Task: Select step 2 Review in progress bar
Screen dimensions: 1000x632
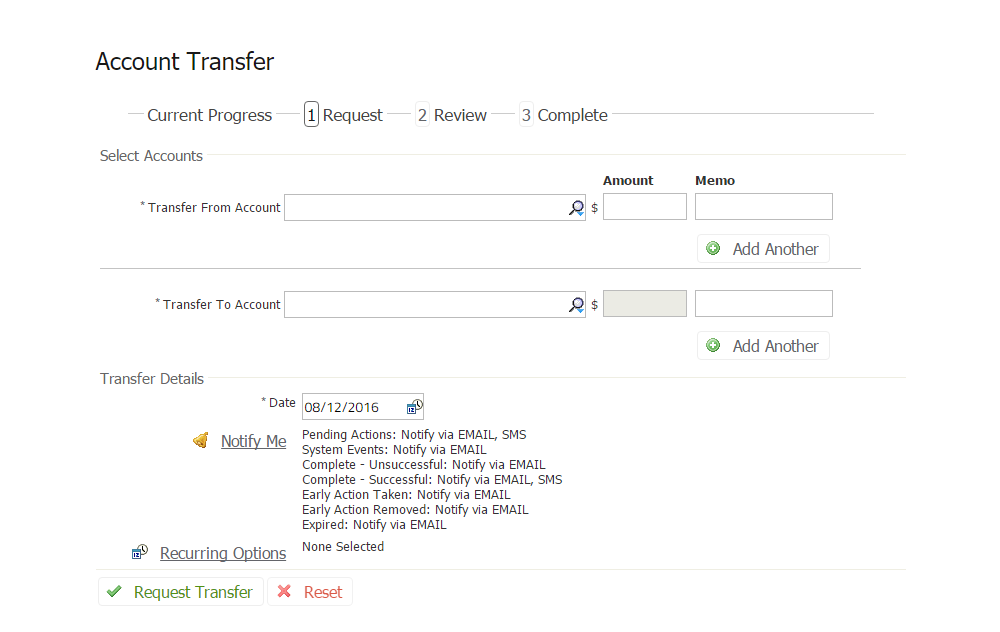Action: [452, 115]
